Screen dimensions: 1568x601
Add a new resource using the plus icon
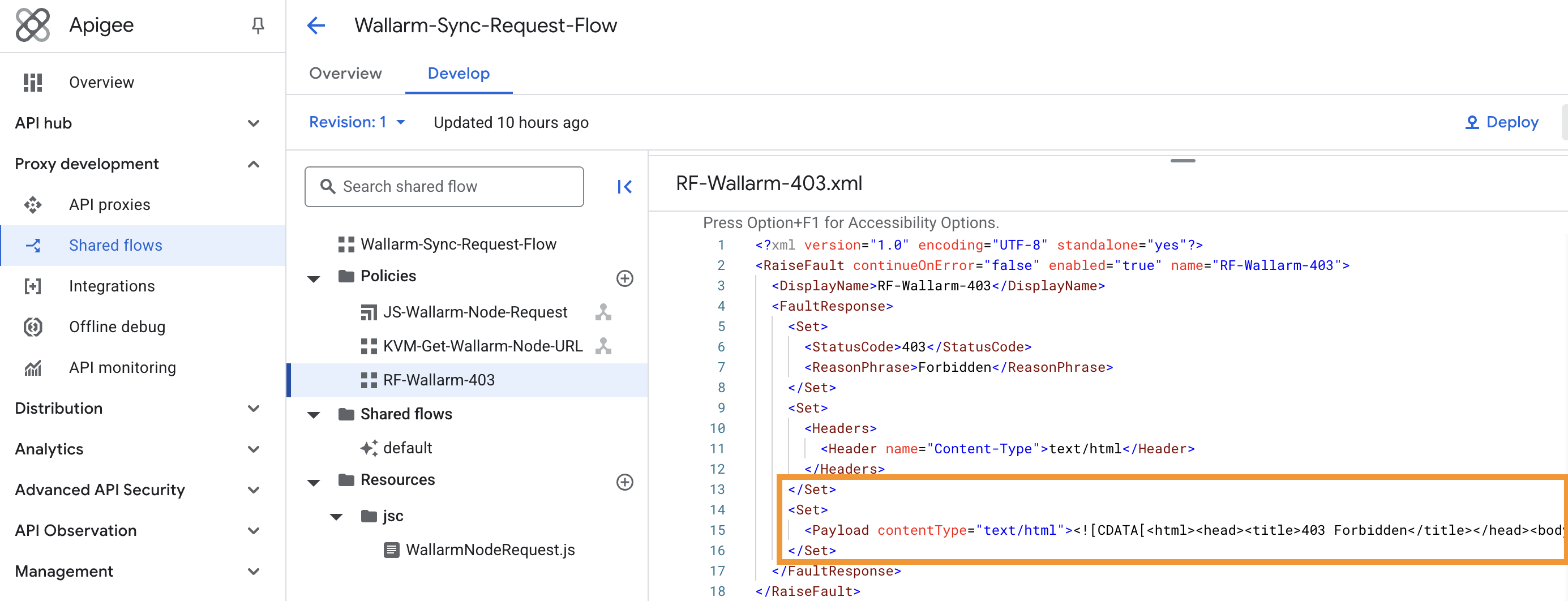pos(624,482)
